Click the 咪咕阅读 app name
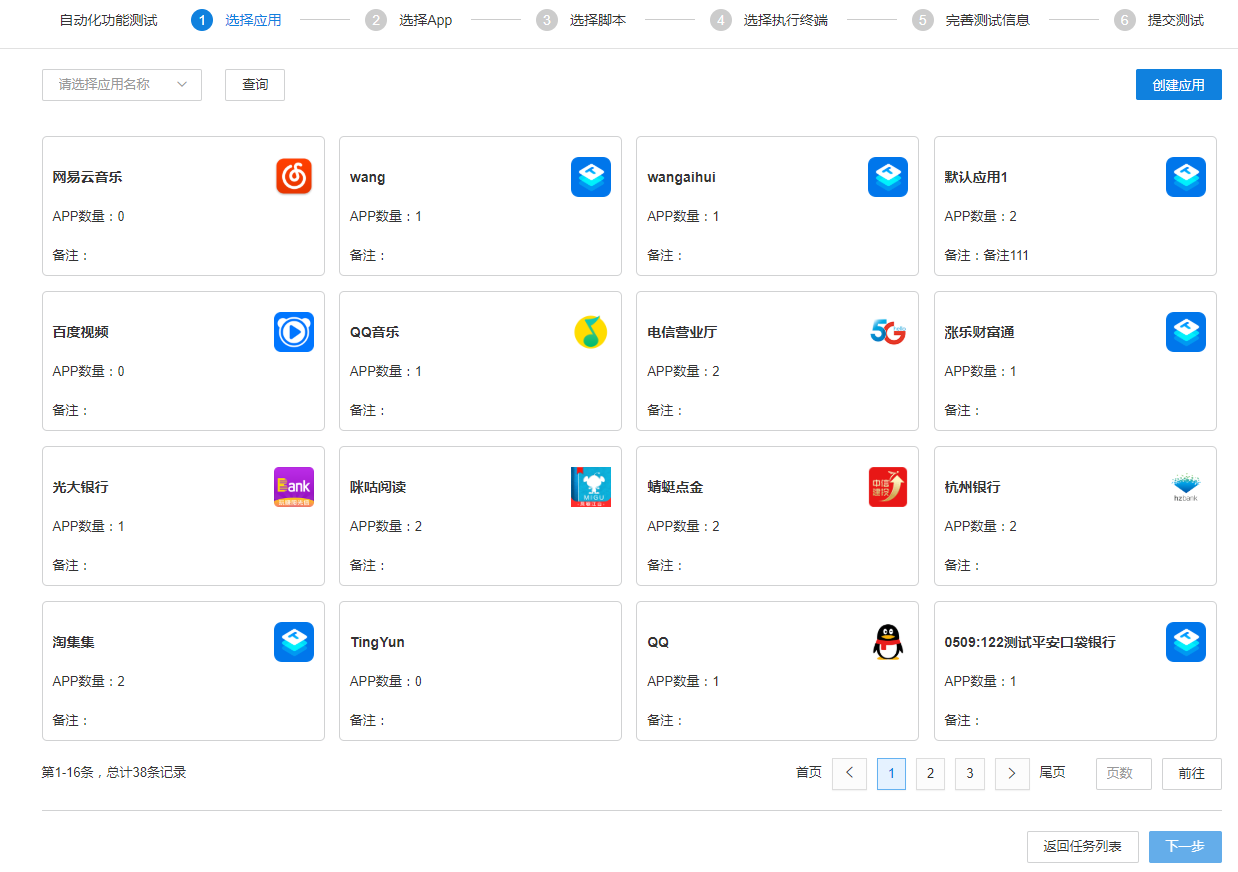The height and width of the screenshot is (872, 1238). coord(378,488)
